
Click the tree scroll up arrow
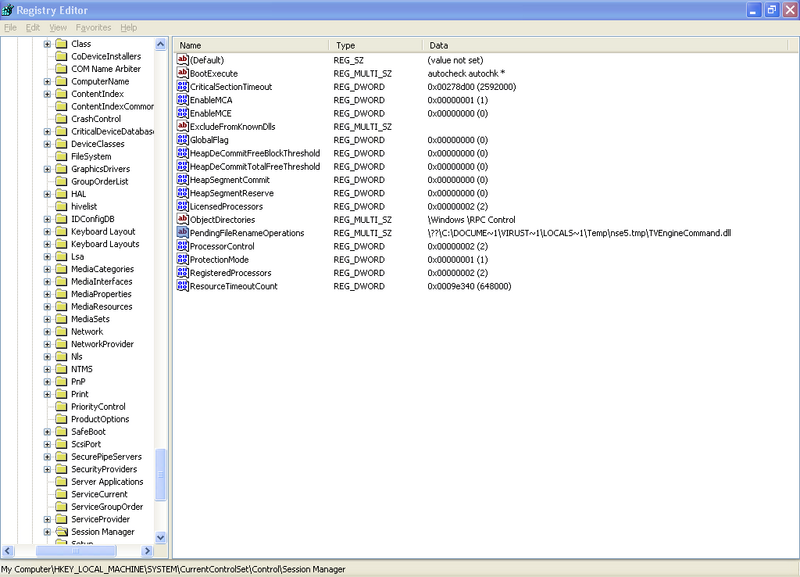point(161,44)
